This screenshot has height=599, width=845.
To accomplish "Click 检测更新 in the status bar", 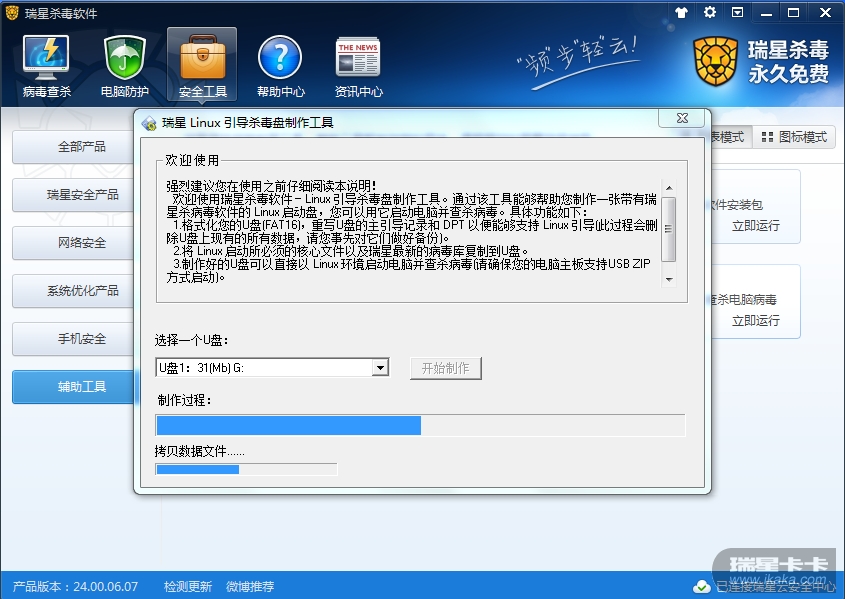I will tap(188, 587).
